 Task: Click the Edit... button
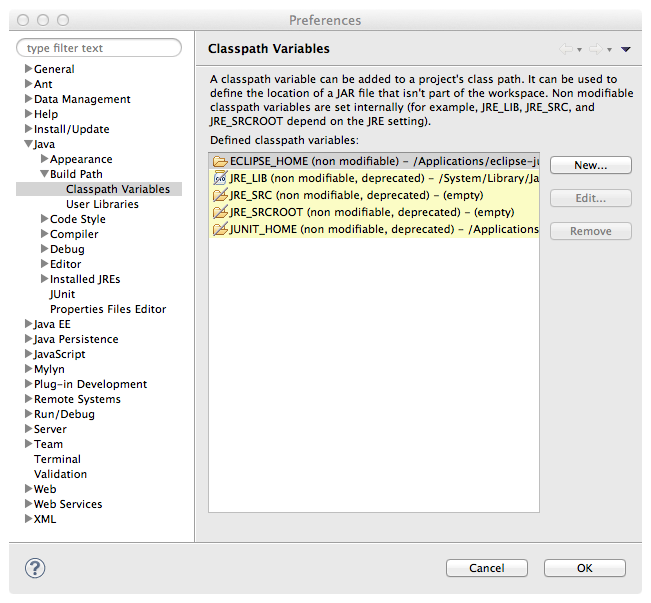(591, 198)
